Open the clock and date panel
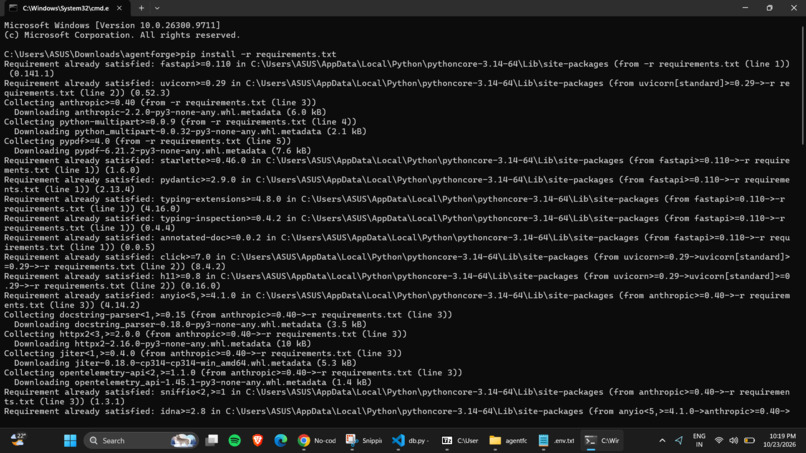Image resolution: width=806 pixels, height=453 pixels. click(x=779, y=441)
